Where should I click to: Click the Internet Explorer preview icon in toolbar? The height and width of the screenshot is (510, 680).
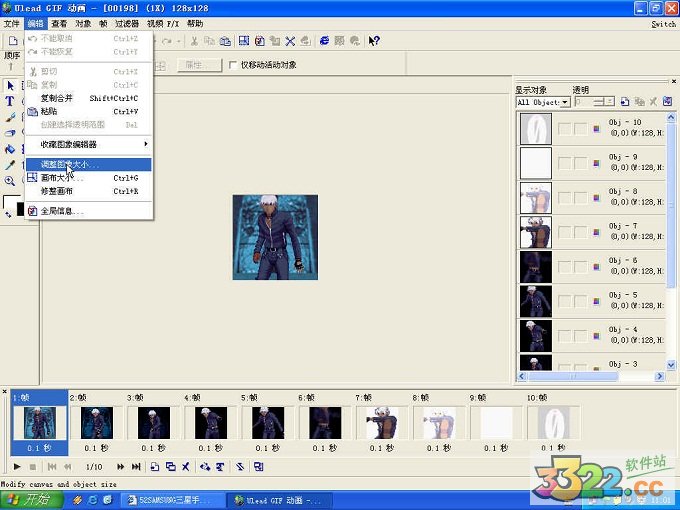point(325,41)
